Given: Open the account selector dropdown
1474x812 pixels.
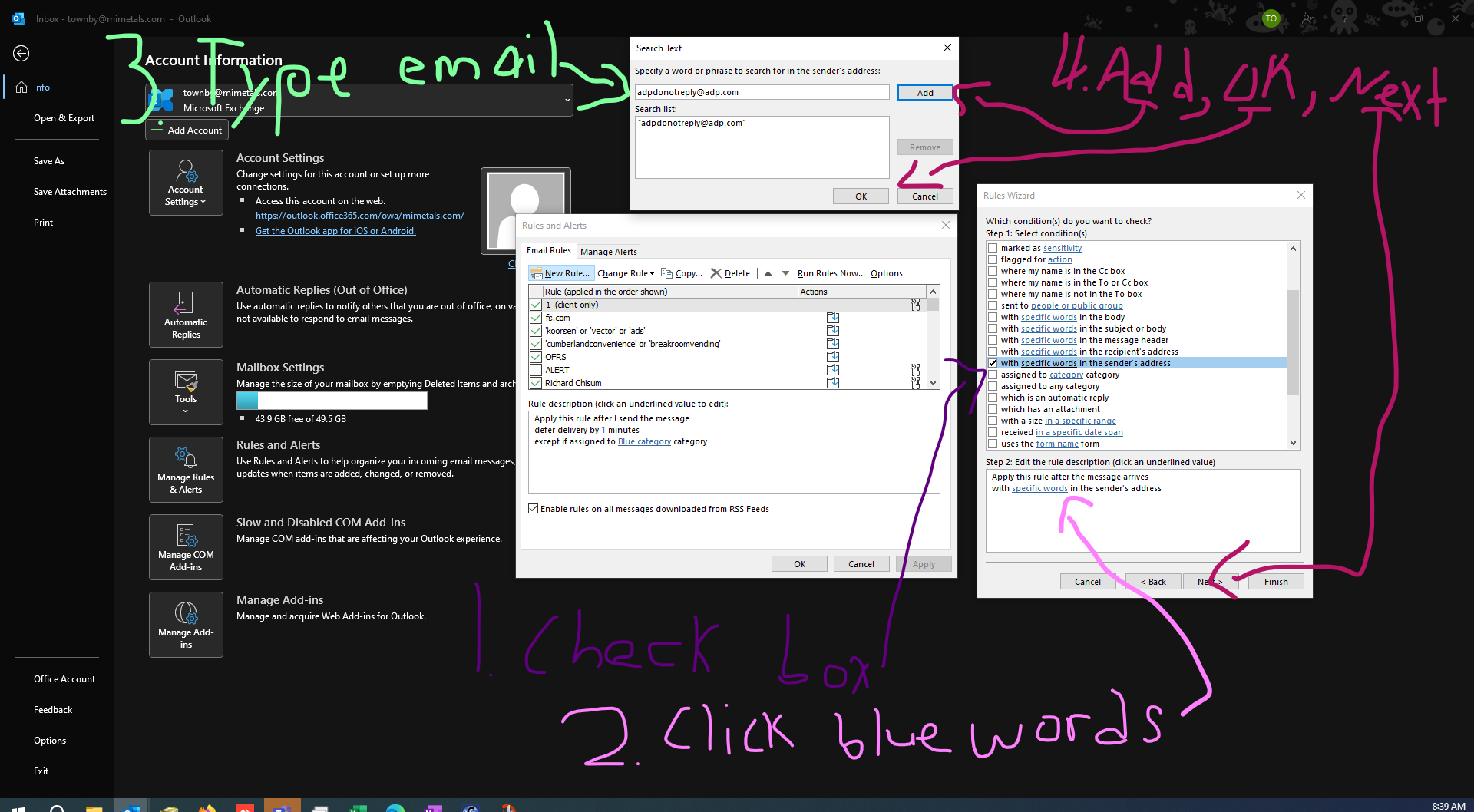Looking at the screenshot, I should point(567,100).
